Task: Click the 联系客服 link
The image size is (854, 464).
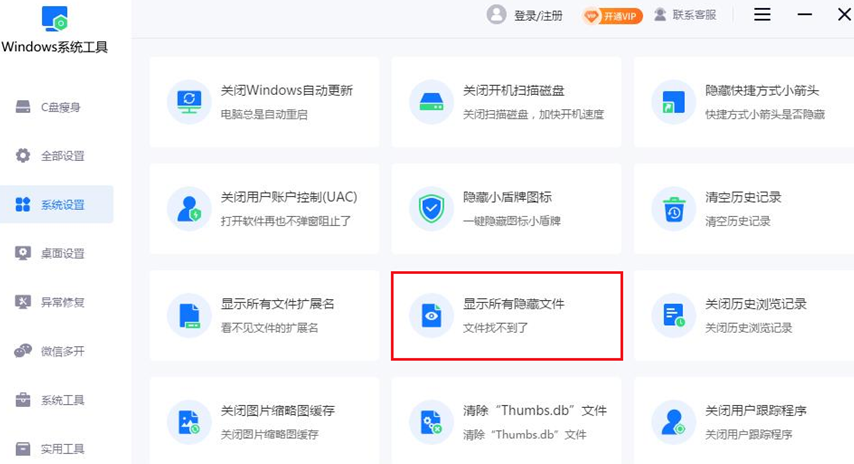Action: click(694, 15)
